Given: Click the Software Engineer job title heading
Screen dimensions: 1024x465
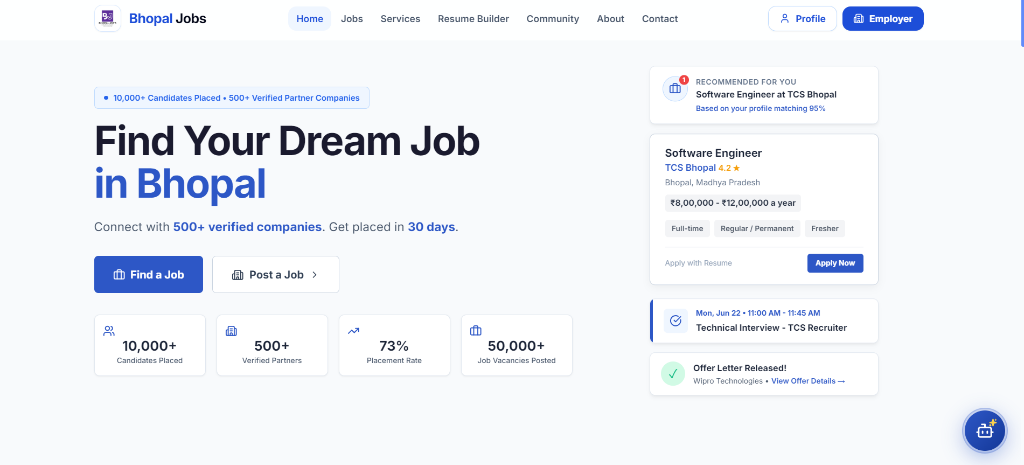Looking at the screenshot, I should point(713,153).
